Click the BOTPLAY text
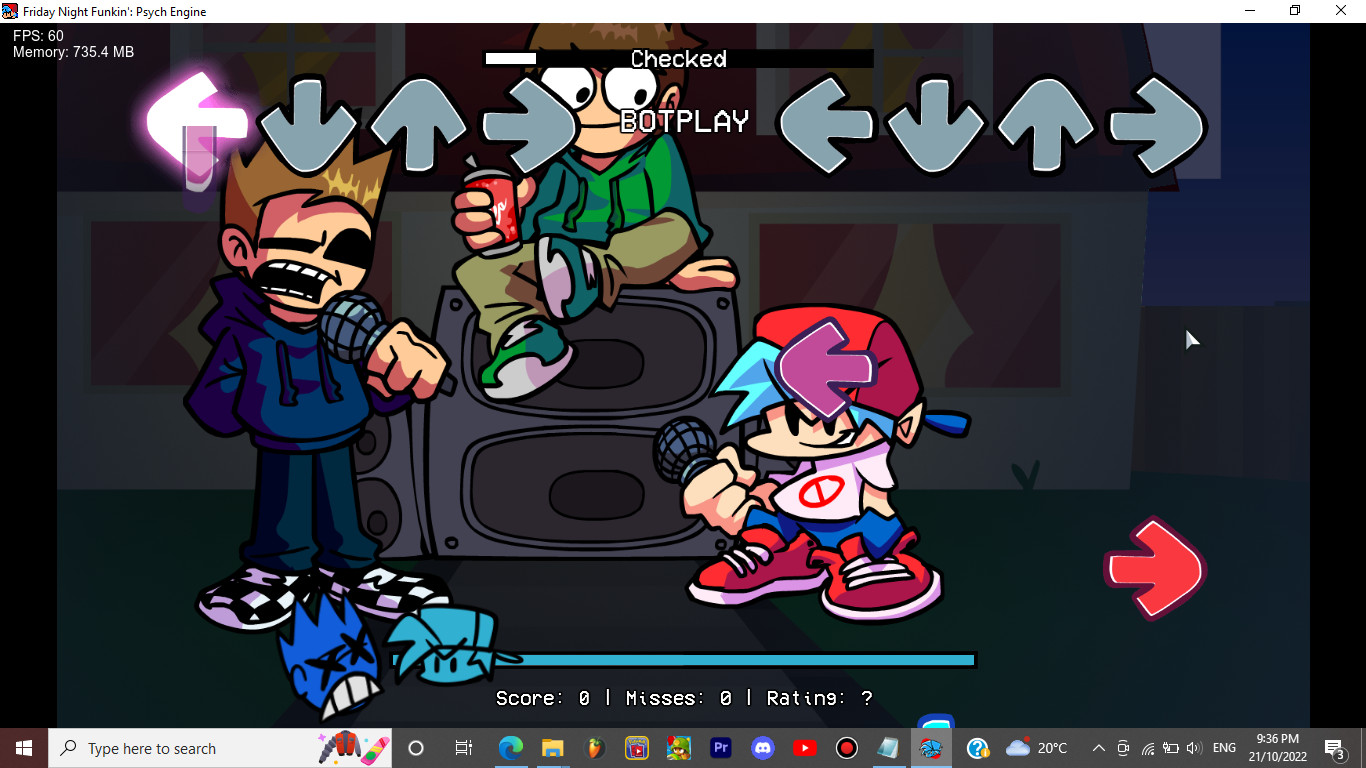1366x768 pixels. click(x=684, y=122)
